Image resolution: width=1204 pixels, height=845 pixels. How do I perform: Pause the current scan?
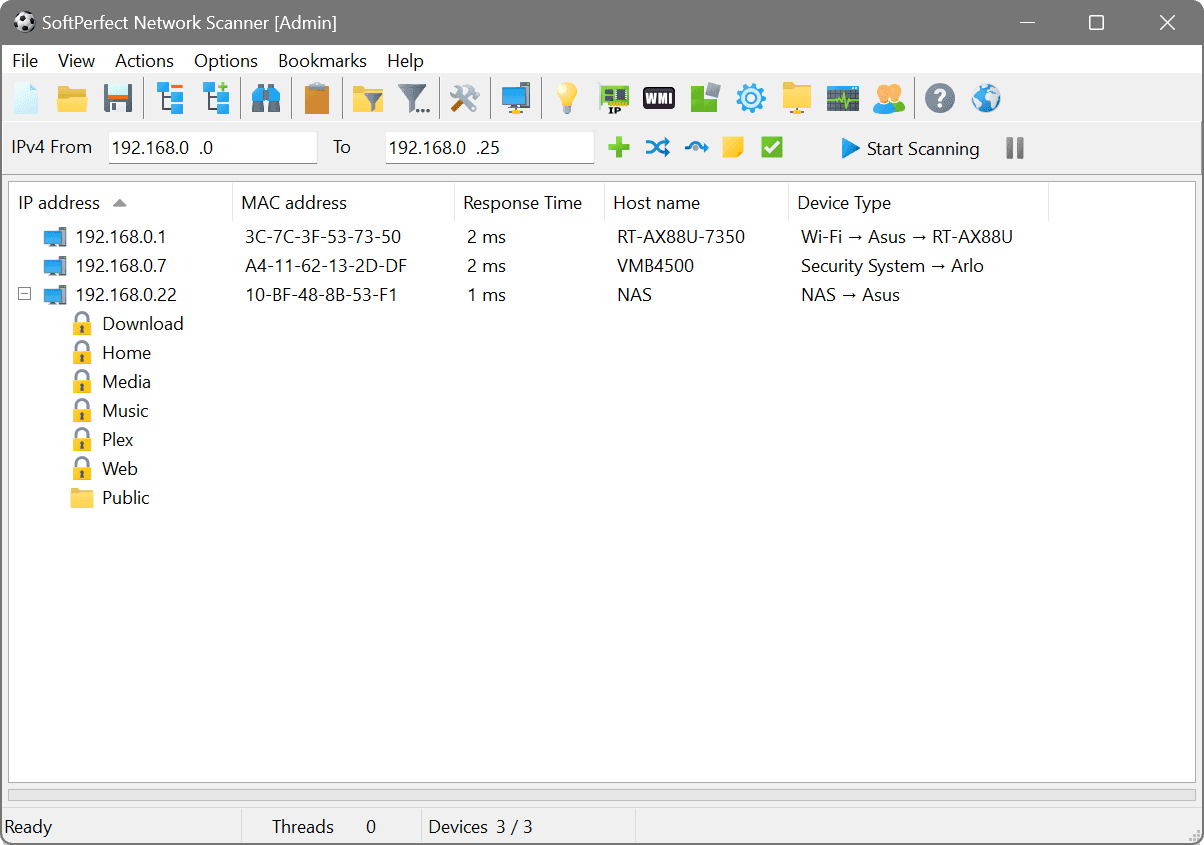pyautogui.click(x=1014, y=148)
